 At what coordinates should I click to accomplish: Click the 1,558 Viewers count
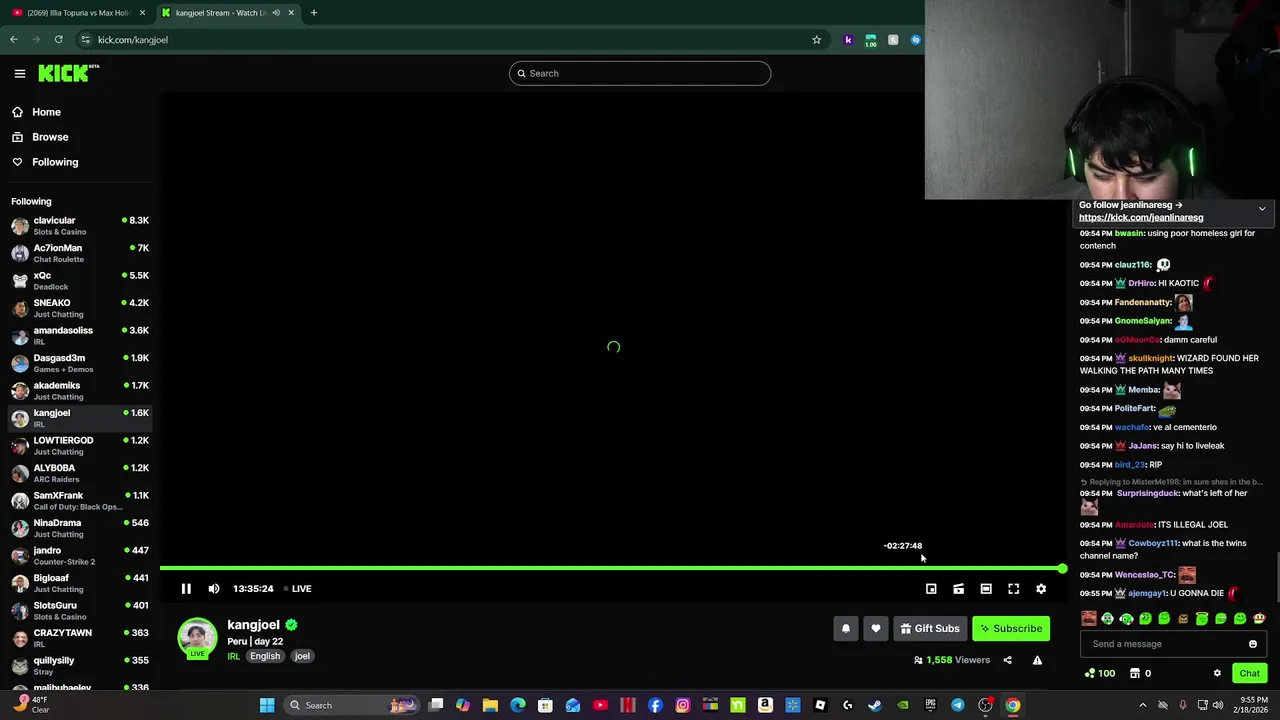(951, 660)
